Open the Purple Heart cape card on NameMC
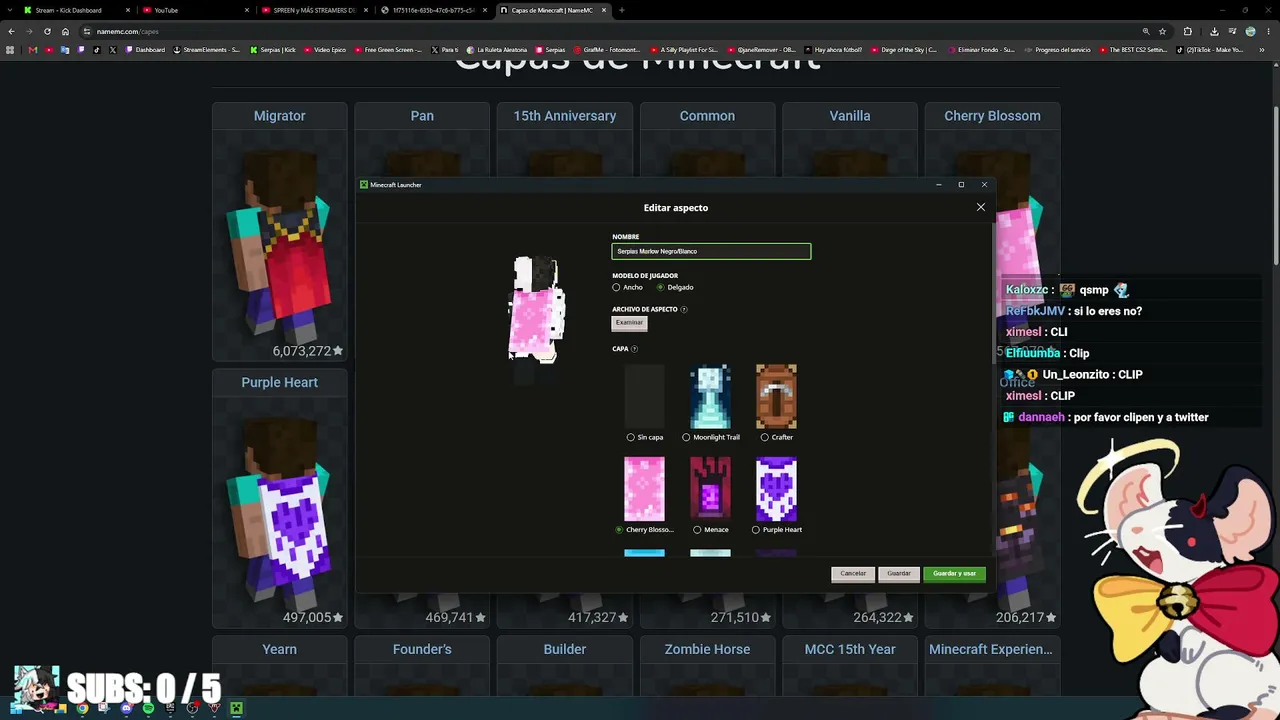This screenshot has width=1280, height=720. click(280, 499)
